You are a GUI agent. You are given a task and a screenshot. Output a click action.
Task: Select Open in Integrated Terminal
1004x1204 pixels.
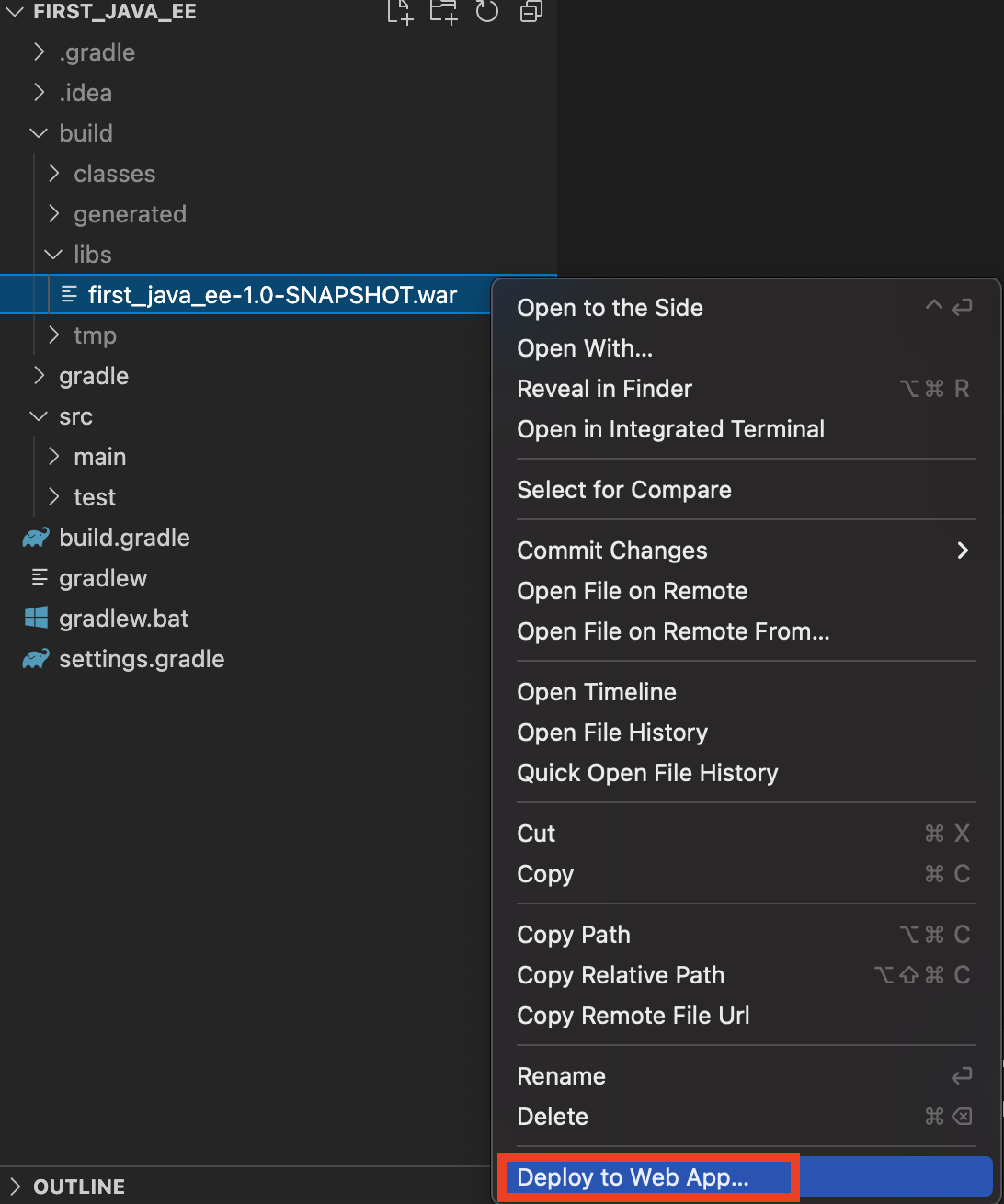[670, 429]
